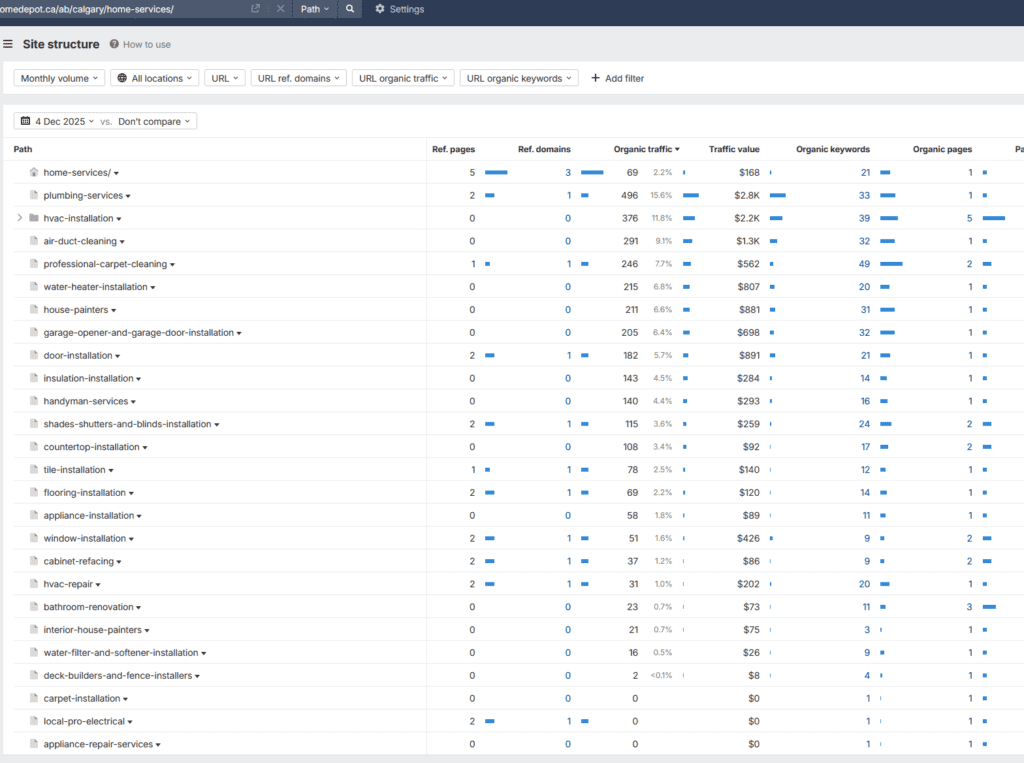Click the home icon beside home-services/
Viewport: 1024px width, 763px height.
[x=33, y=172]
